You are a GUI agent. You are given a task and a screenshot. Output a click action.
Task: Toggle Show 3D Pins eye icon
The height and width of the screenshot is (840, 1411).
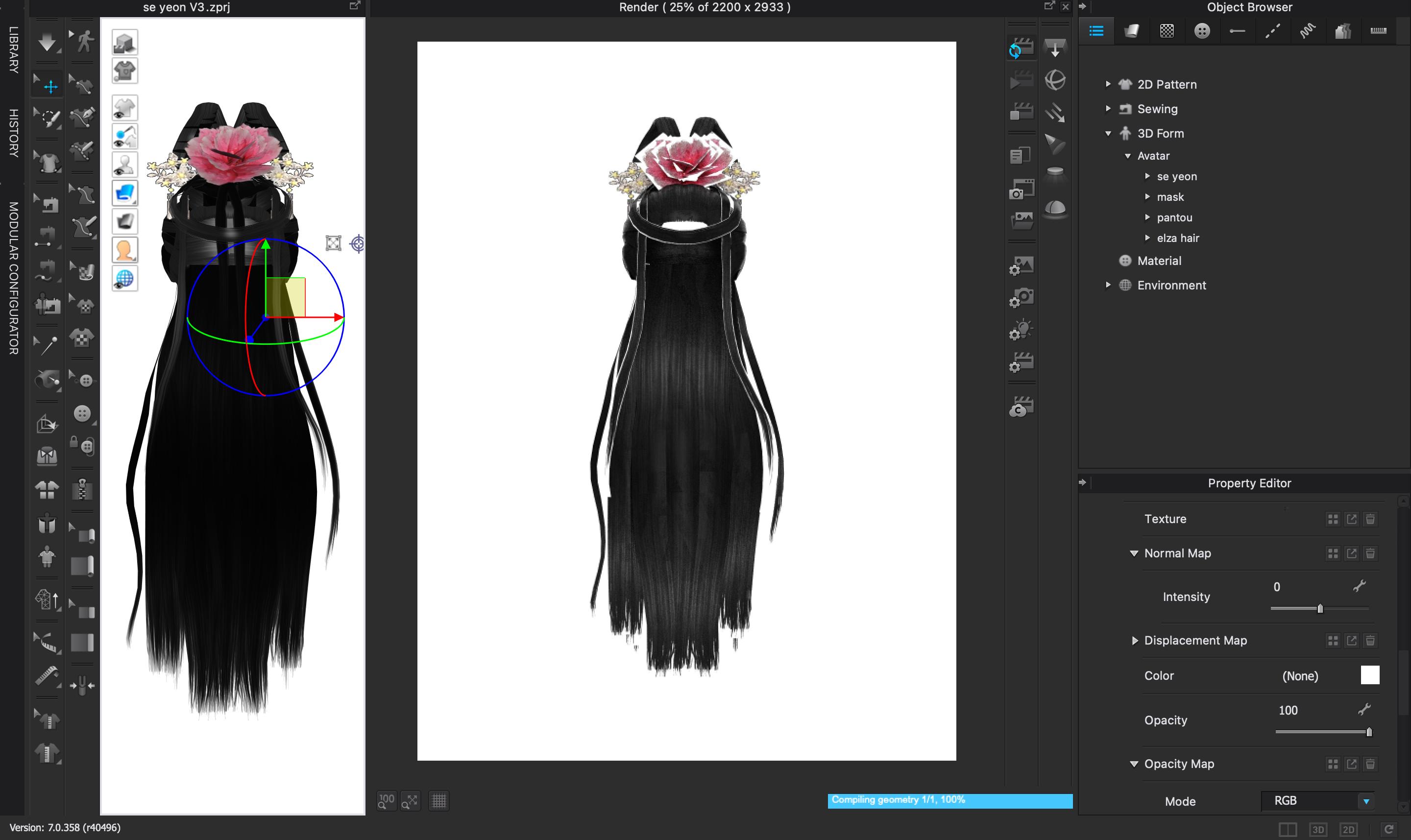[124, 137]
